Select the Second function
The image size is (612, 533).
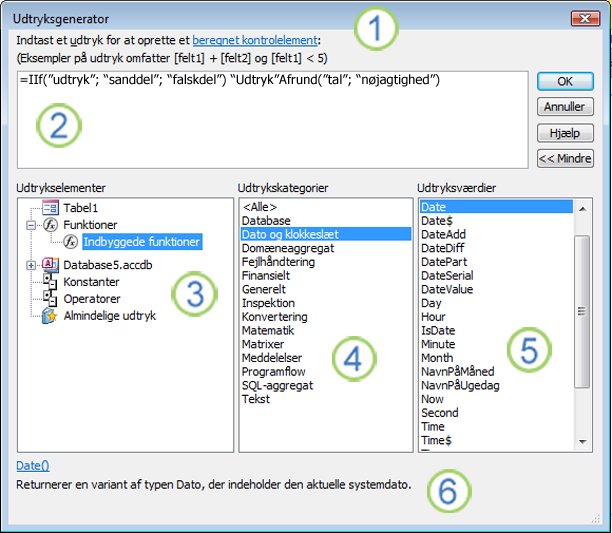click(496, 412)
